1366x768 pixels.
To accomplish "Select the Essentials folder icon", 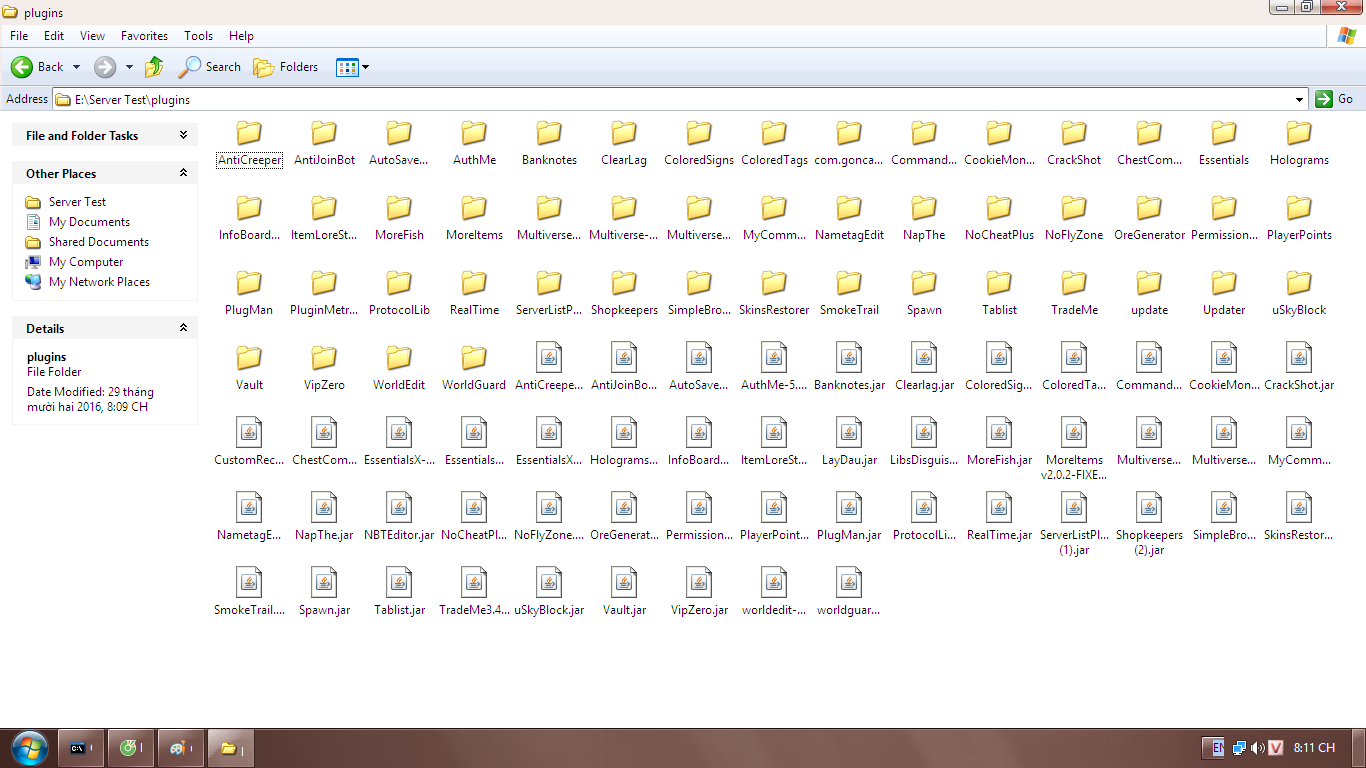I will pyautogui.click(x=1224, y=133).
